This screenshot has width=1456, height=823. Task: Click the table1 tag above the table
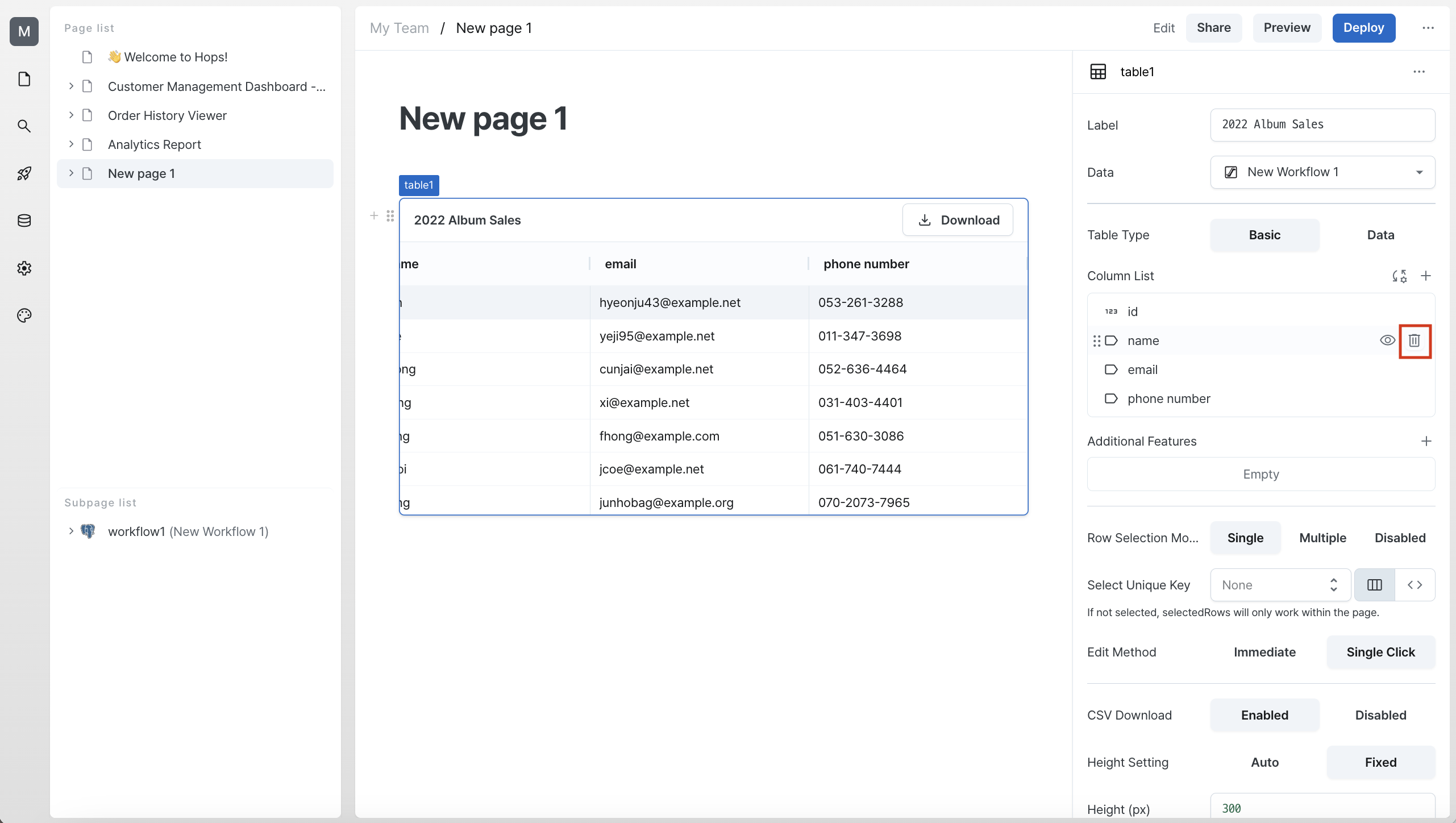[x=419, y=185]
